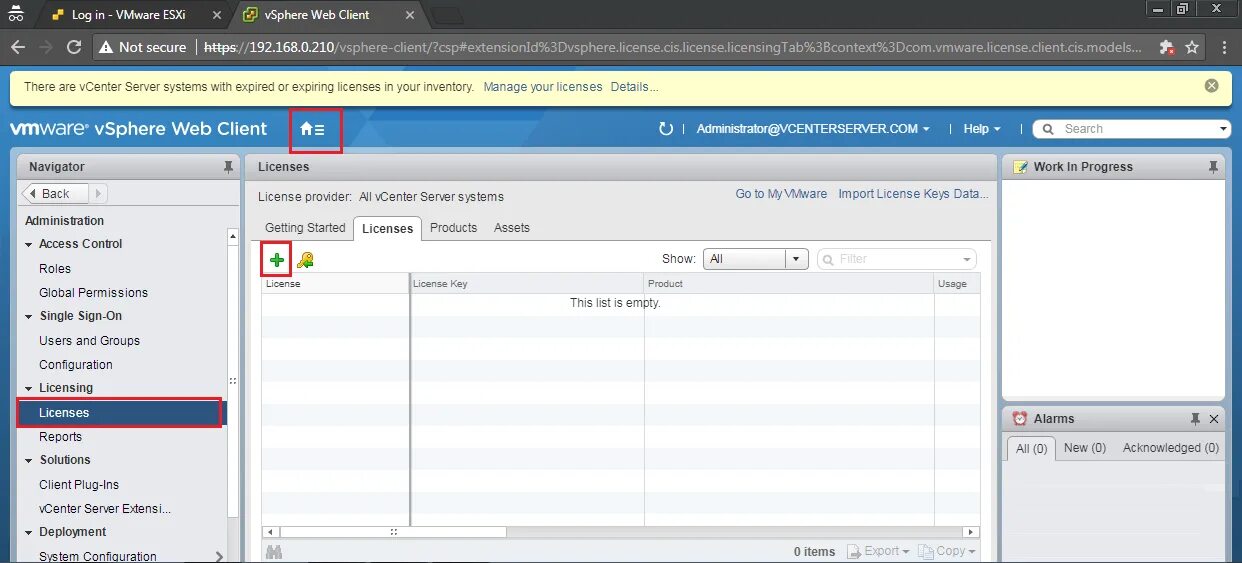Image resolution: width=1242 pixels, height=563 pixels.
Task: Collapse the Single Sign-On section
Action: point(29,316)
